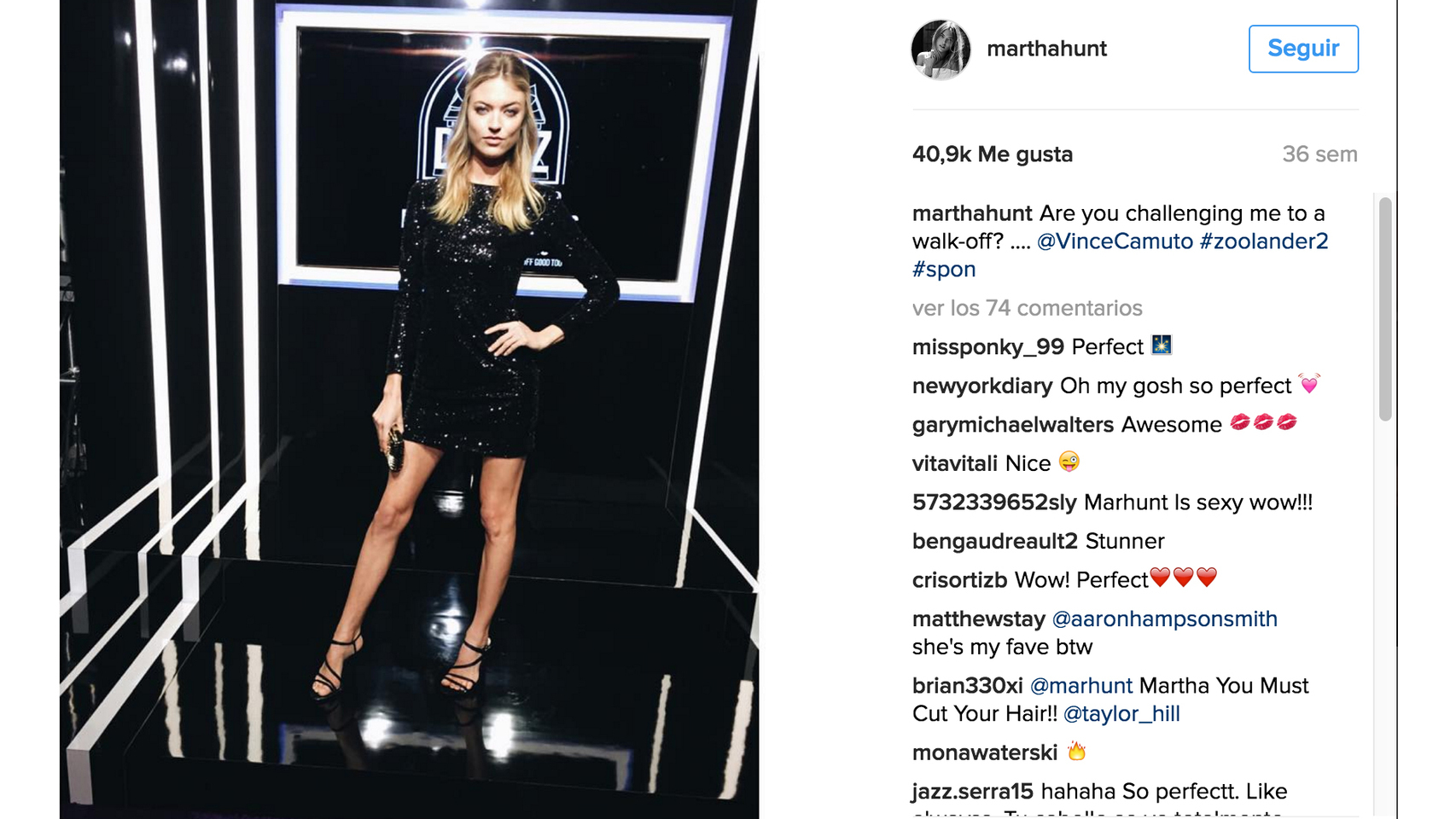
Task: Click the marthahunt profile avatar
Action: (941, 49)
